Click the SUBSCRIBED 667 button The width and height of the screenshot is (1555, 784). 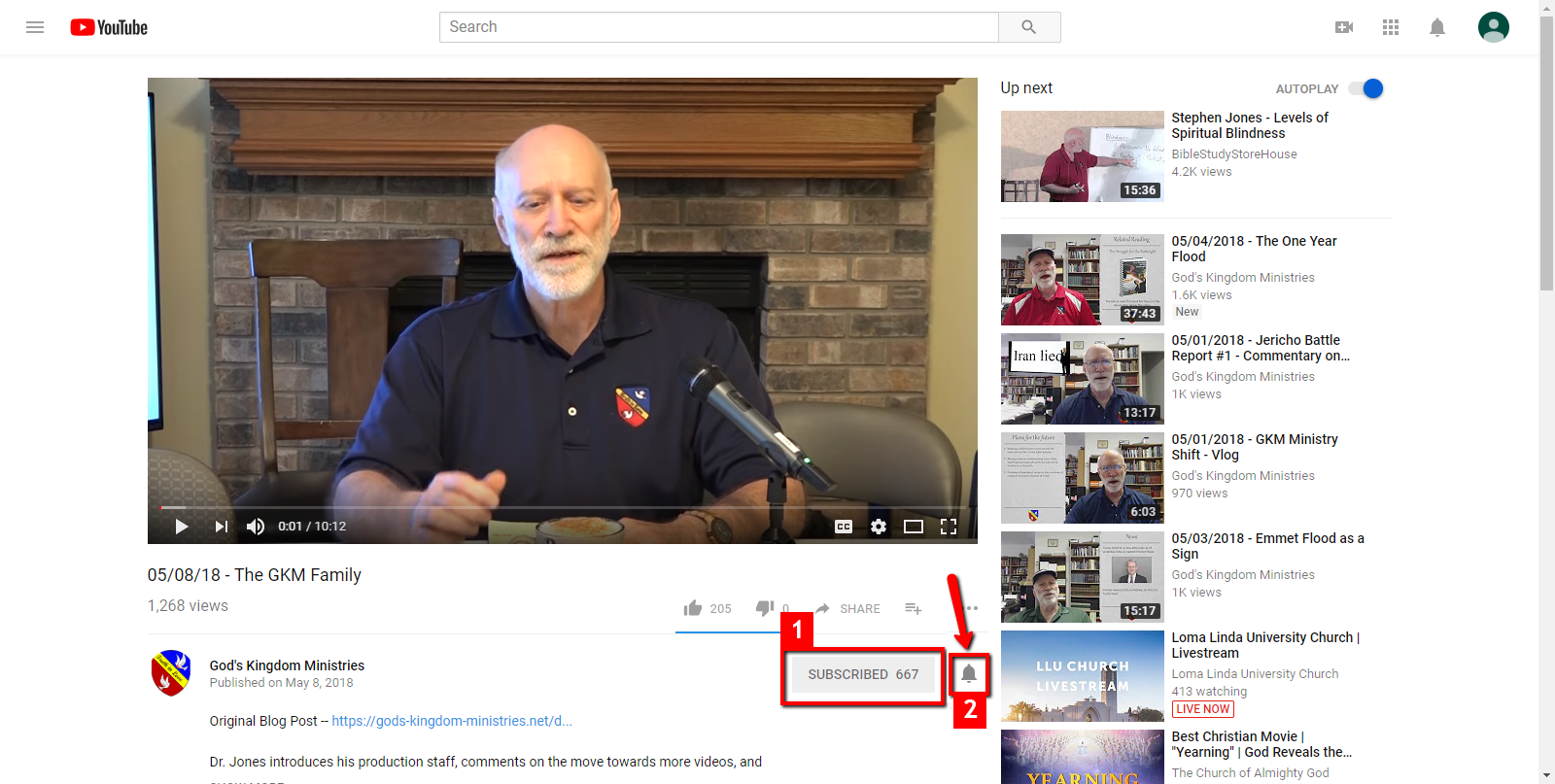pos(863,674)
